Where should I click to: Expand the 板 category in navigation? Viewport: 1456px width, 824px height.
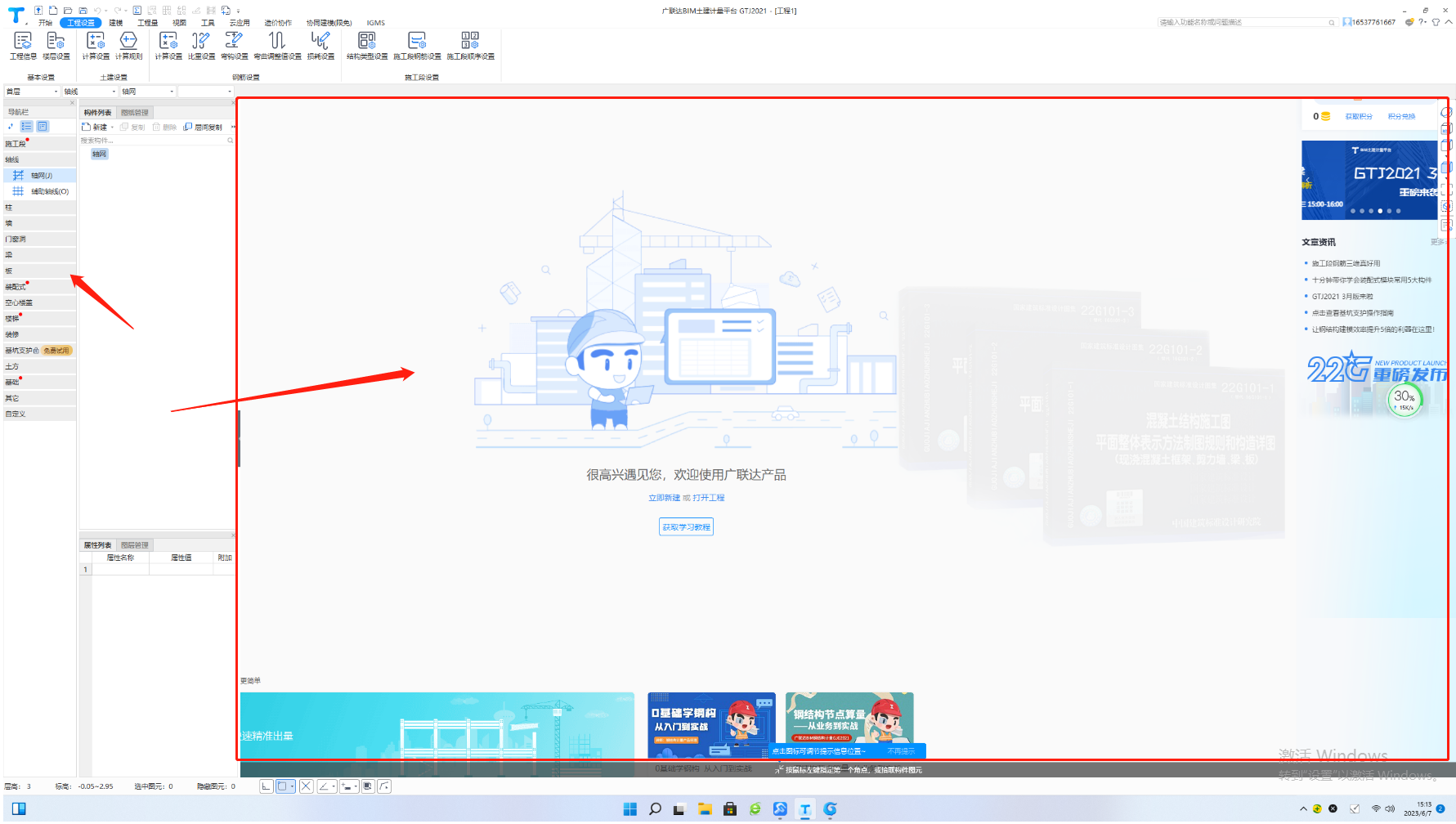40,271
